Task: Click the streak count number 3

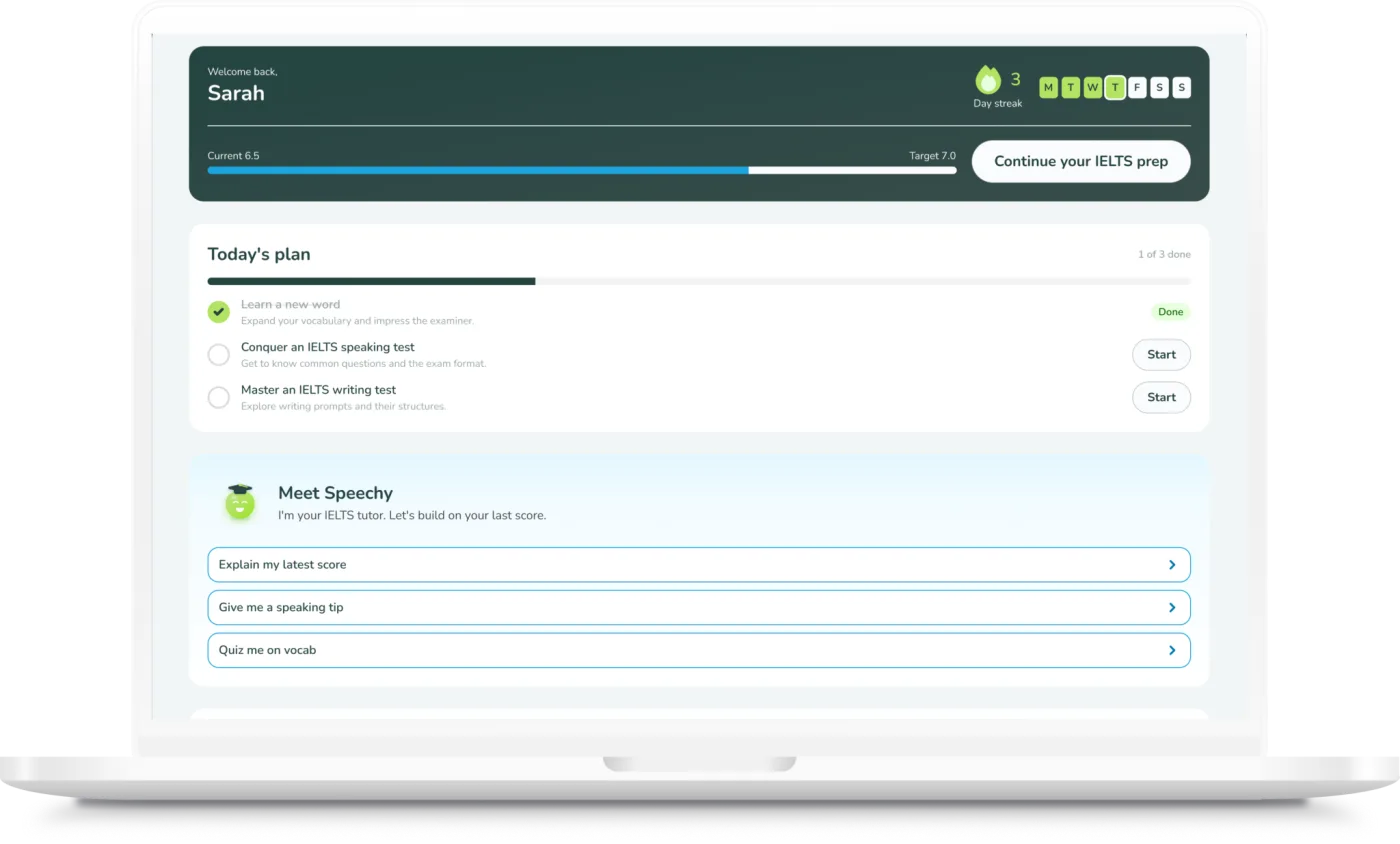Action: 1015,79
